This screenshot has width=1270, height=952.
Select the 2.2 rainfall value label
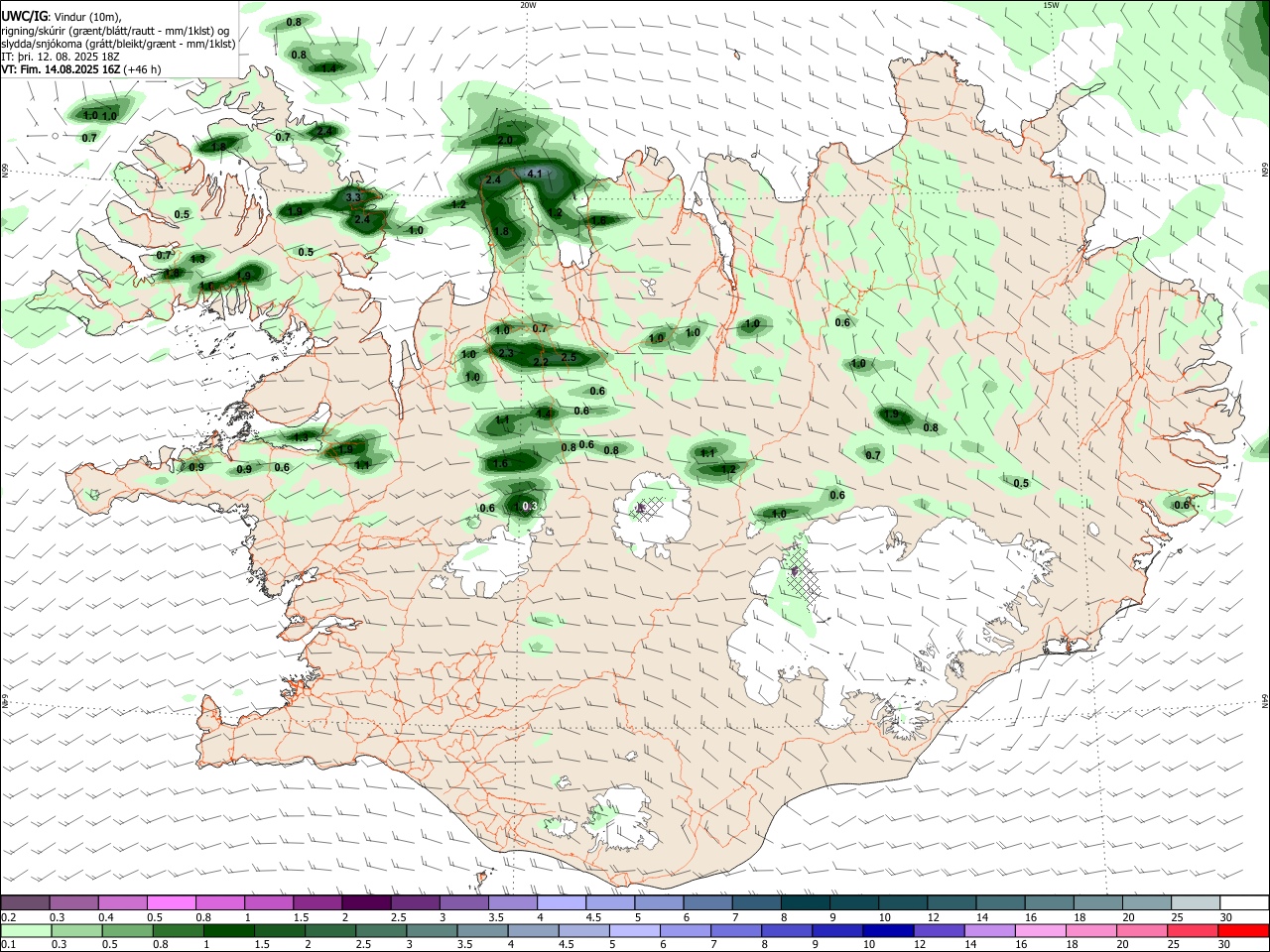(x=541, y=363)
